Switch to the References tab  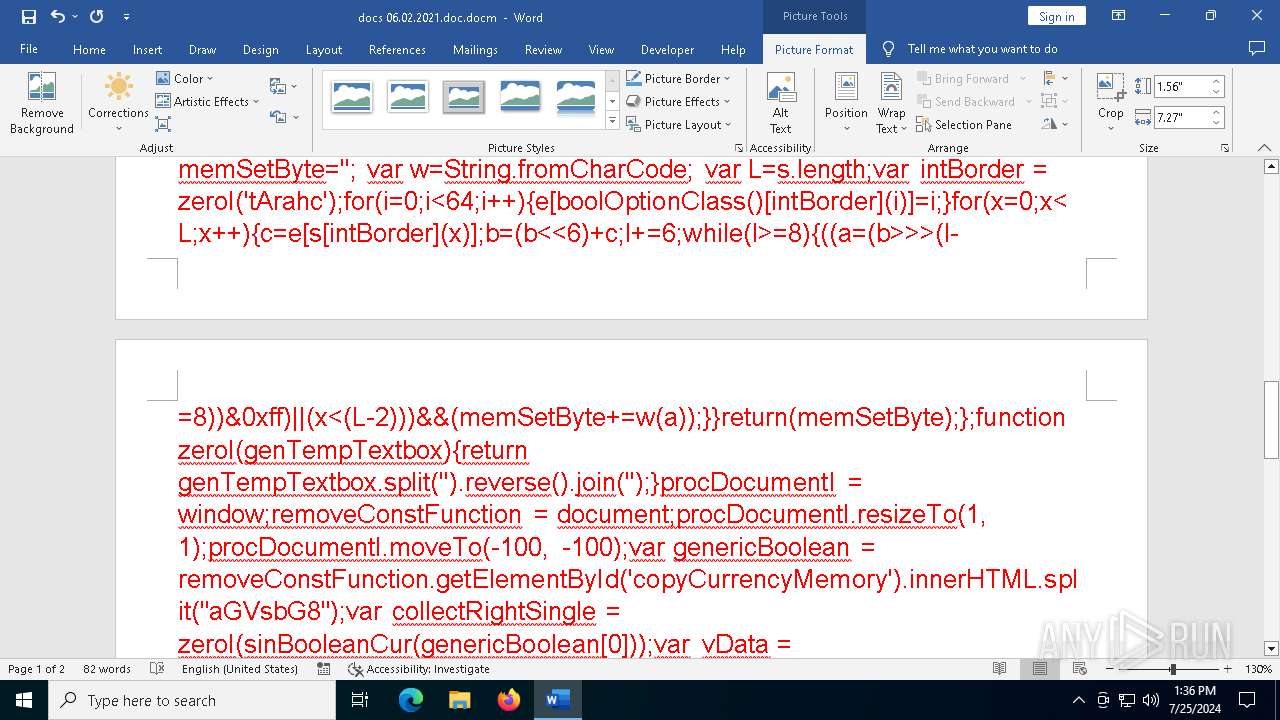(397, 49)
